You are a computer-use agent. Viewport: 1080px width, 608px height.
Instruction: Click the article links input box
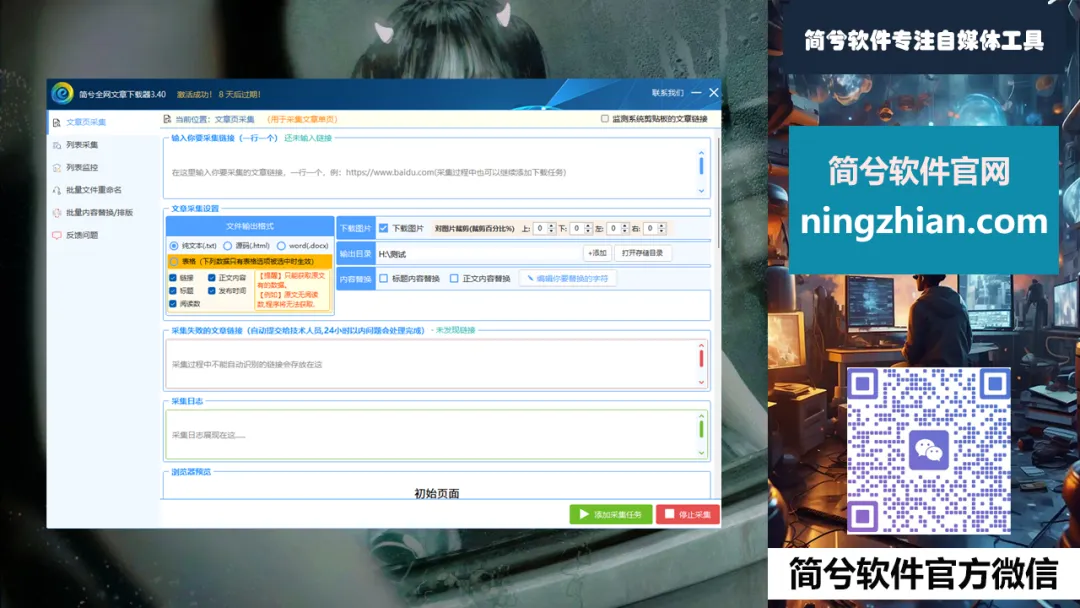click(x=431, y=172)
